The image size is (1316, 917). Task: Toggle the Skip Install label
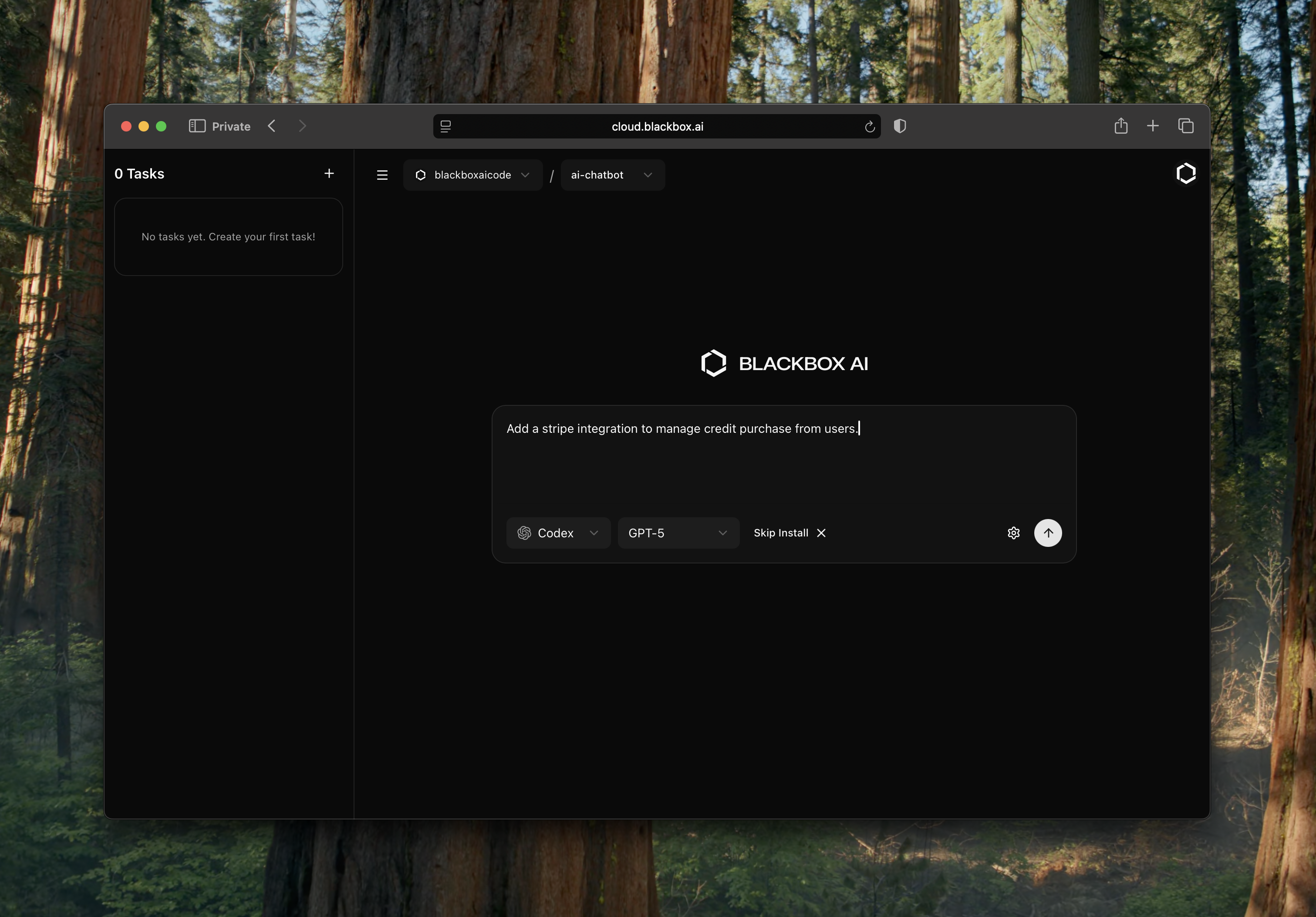[781, 533]
